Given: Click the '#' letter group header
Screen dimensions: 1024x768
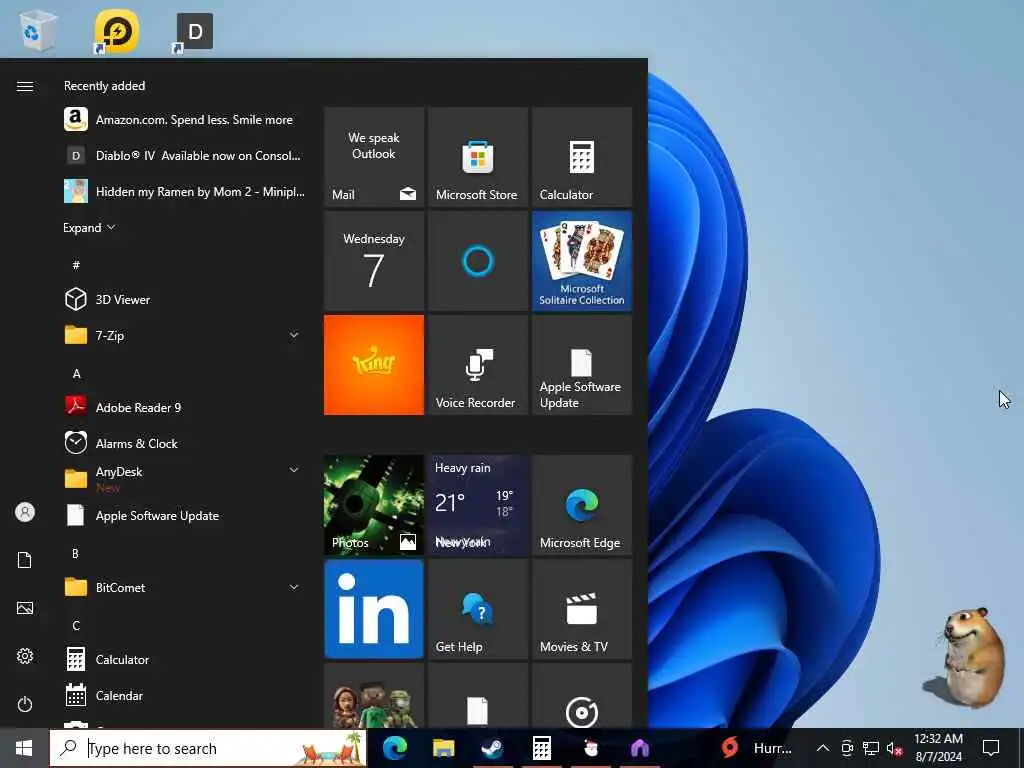Looking at the screenshot, I should pos(76,264).
